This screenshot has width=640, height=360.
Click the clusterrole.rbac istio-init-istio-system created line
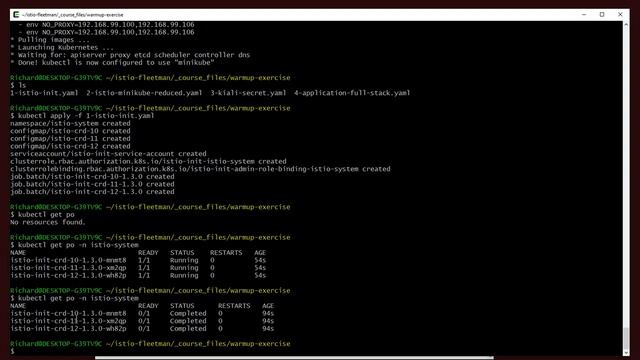[x=148, y=162]
